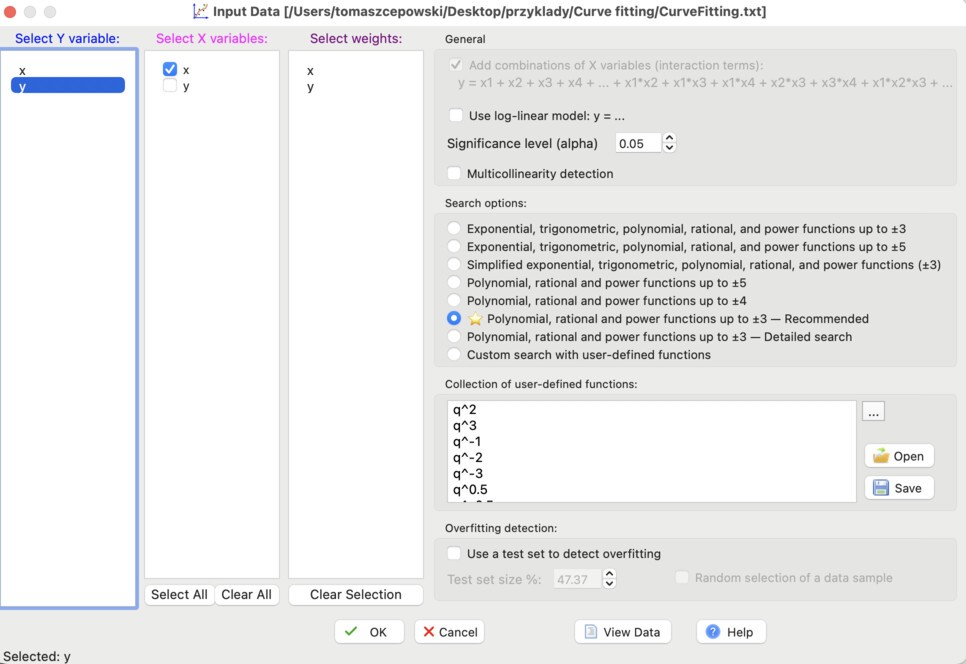
Task: Select the y variable in the Y list
Action: tap(67, 85)
